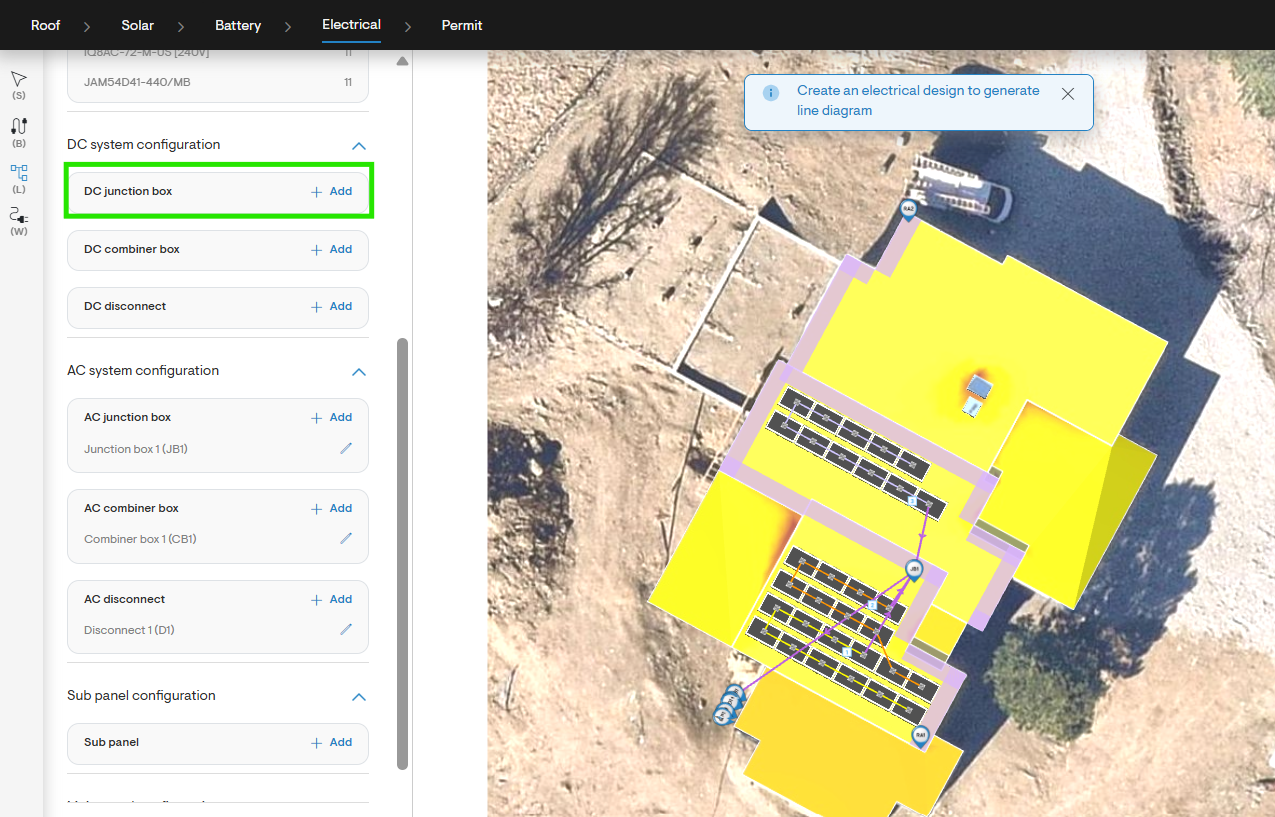The image size is (1275, 817).
Task: Go to the Battery step
Action: (x=237, y=25)
